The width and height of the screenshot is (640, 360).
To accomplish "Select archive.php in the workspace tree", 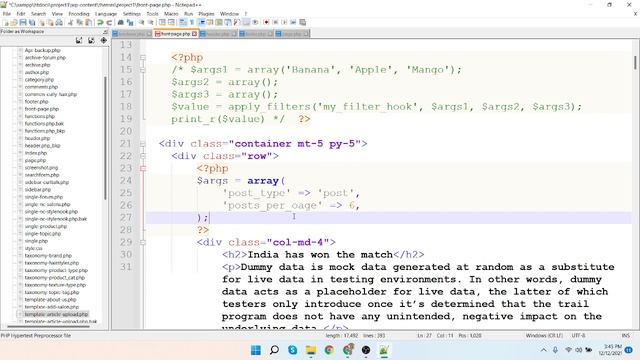I will tap(37, 65).
